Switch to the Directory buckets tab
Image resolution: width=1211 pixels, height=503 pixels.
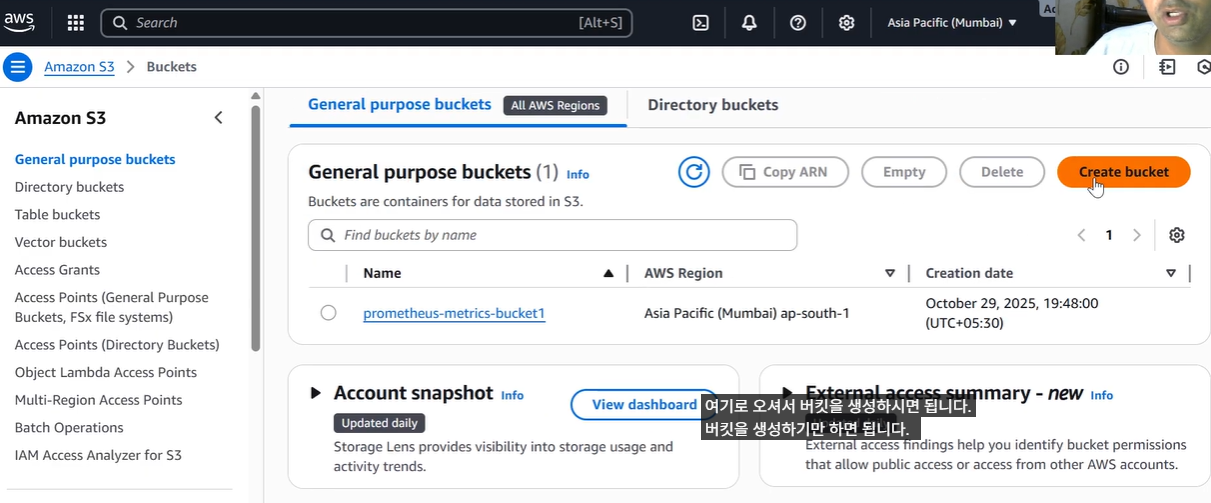(713, 105)
